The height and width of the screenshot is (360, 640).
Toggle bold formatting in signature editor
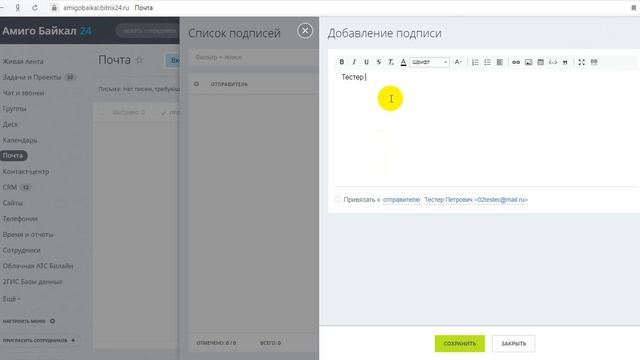pyautogui.click(x=342, y=62)
